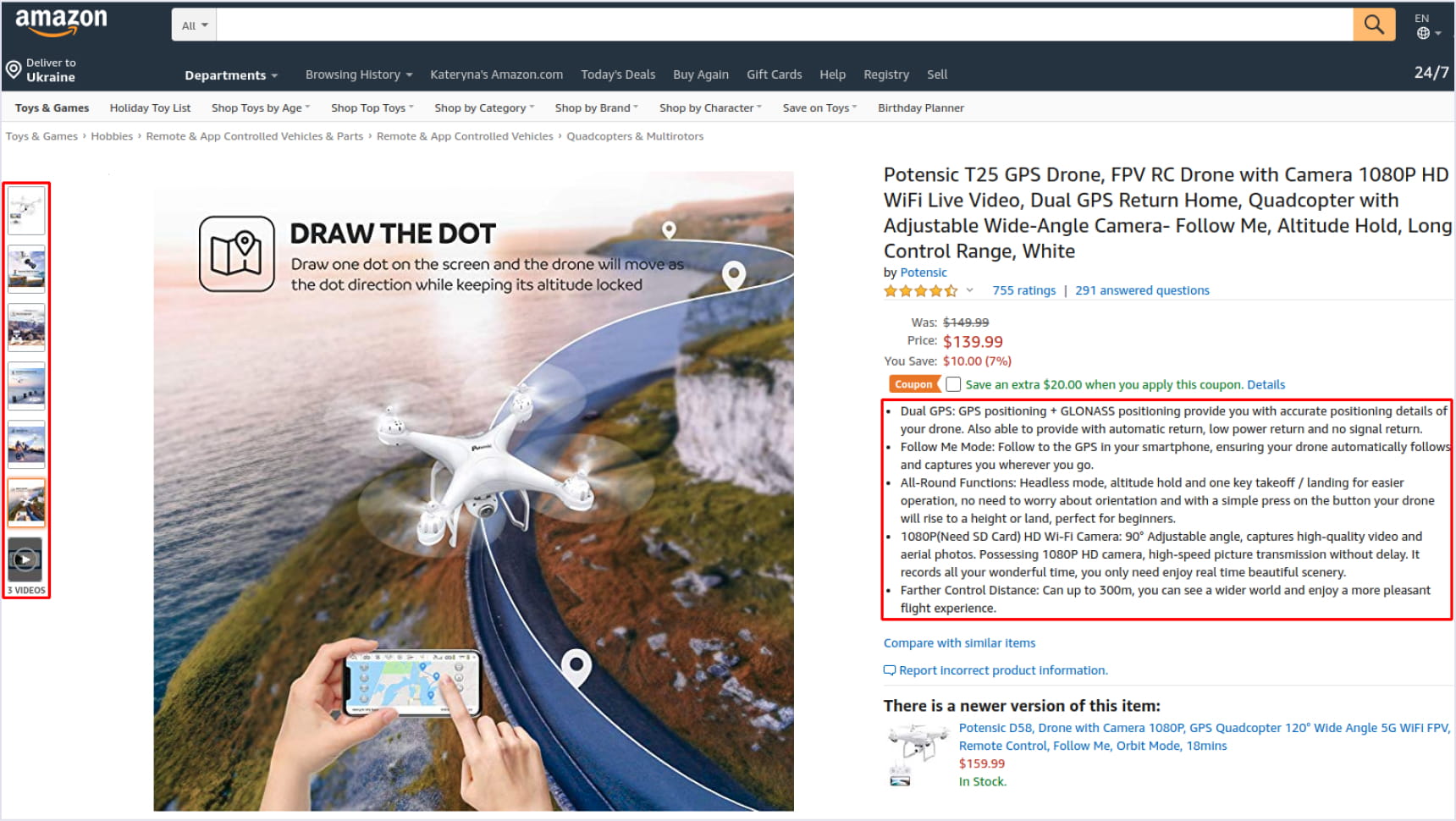Click the star rating icons
Image resolution: width=1456 pixels, height=821 pixels.
point(921,290)
